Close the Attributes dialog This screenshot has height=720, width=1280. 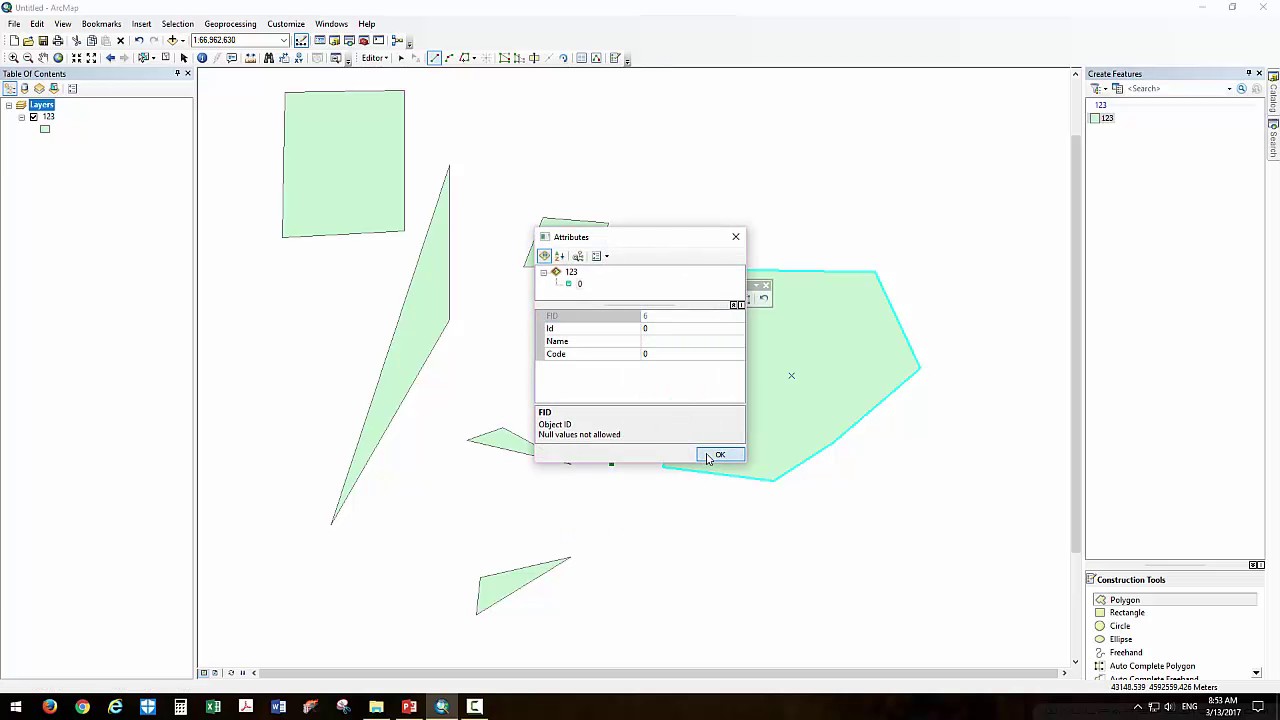pyautogui.click(x=736, y=237)
